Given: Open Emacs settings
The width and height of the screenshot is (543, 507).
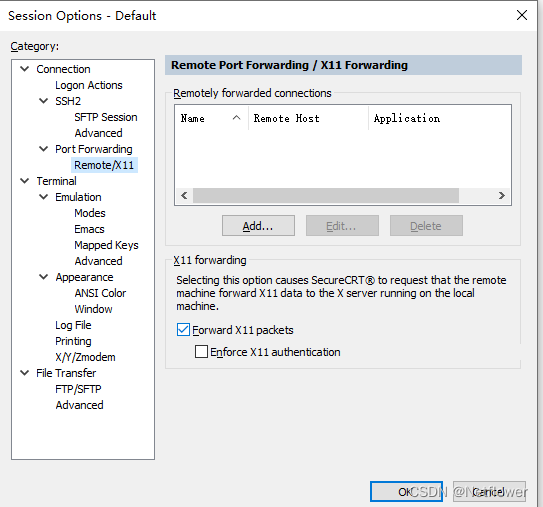Looking at the screenshot, I should coord(89,229).
